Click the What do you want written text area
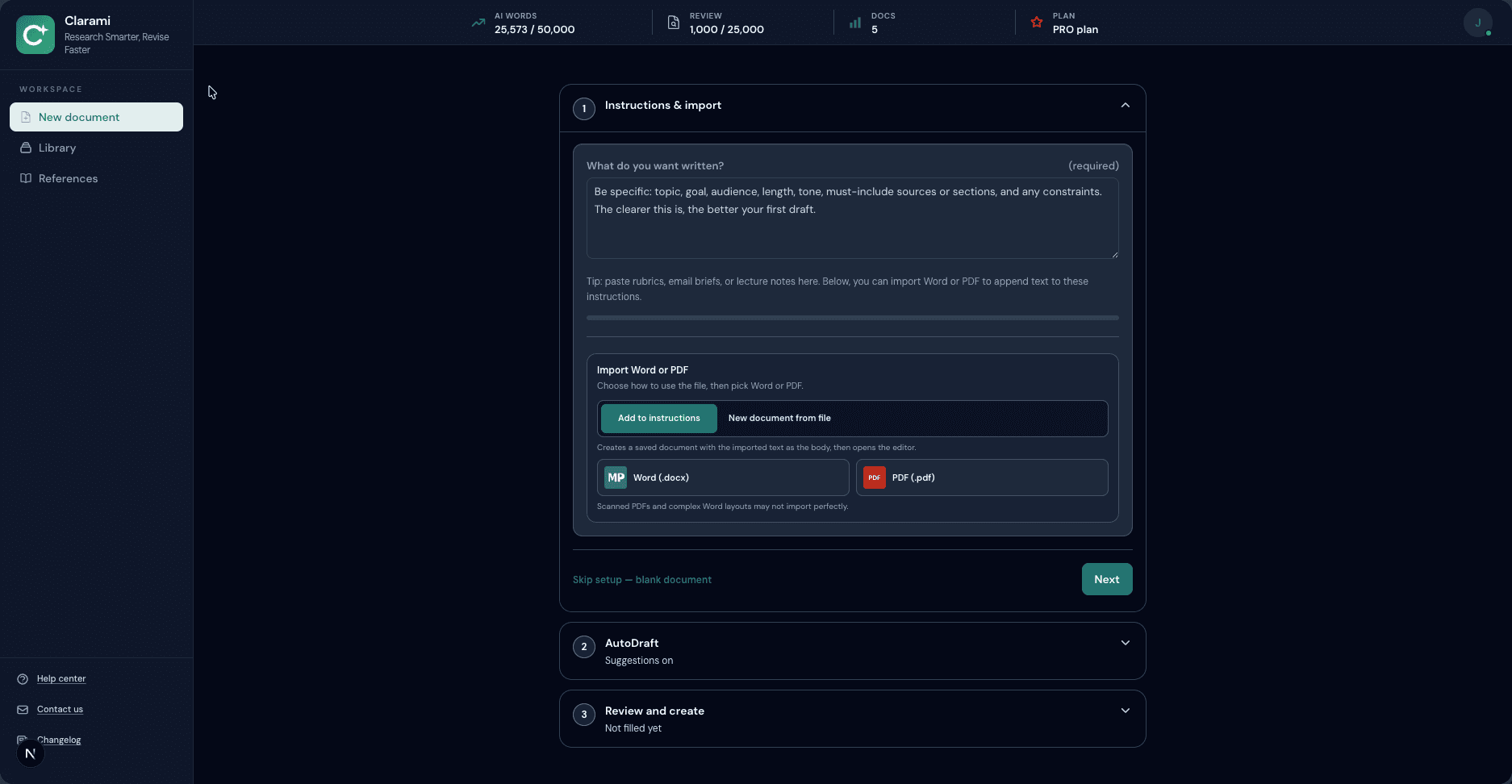 [852, 218]
